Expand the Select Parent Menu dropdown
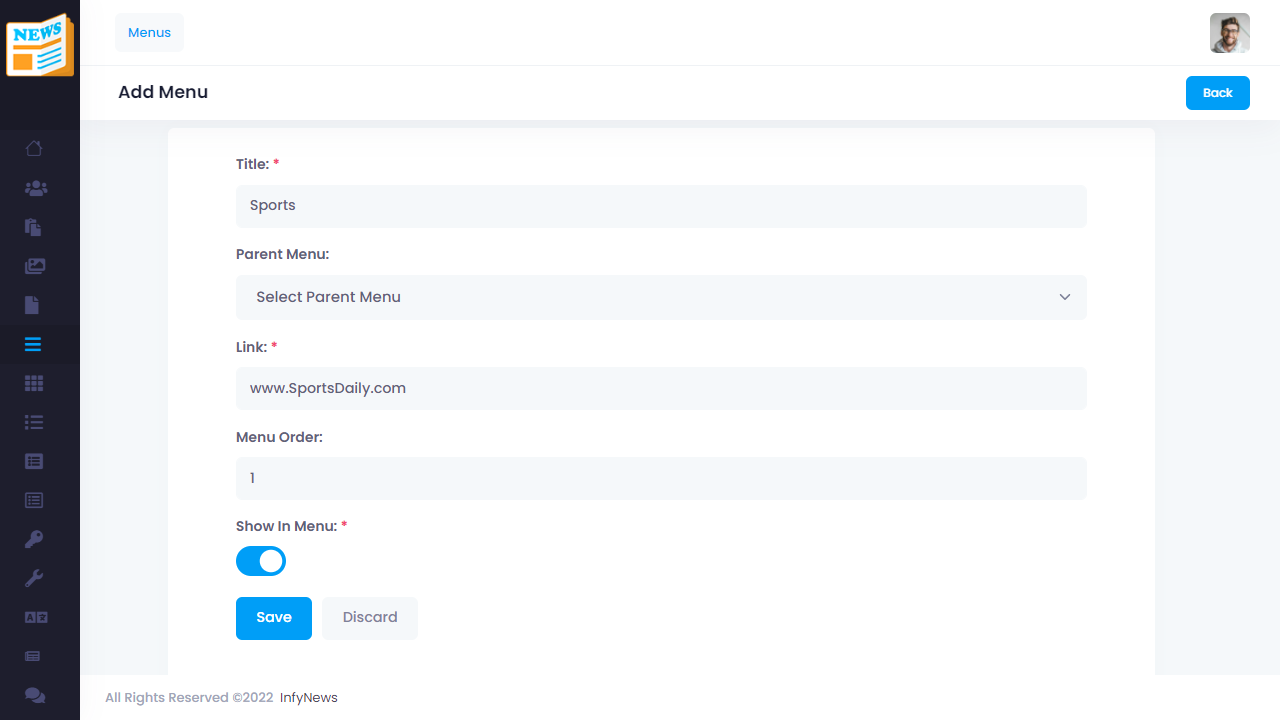1280x720 pixels. pos(661,297)
